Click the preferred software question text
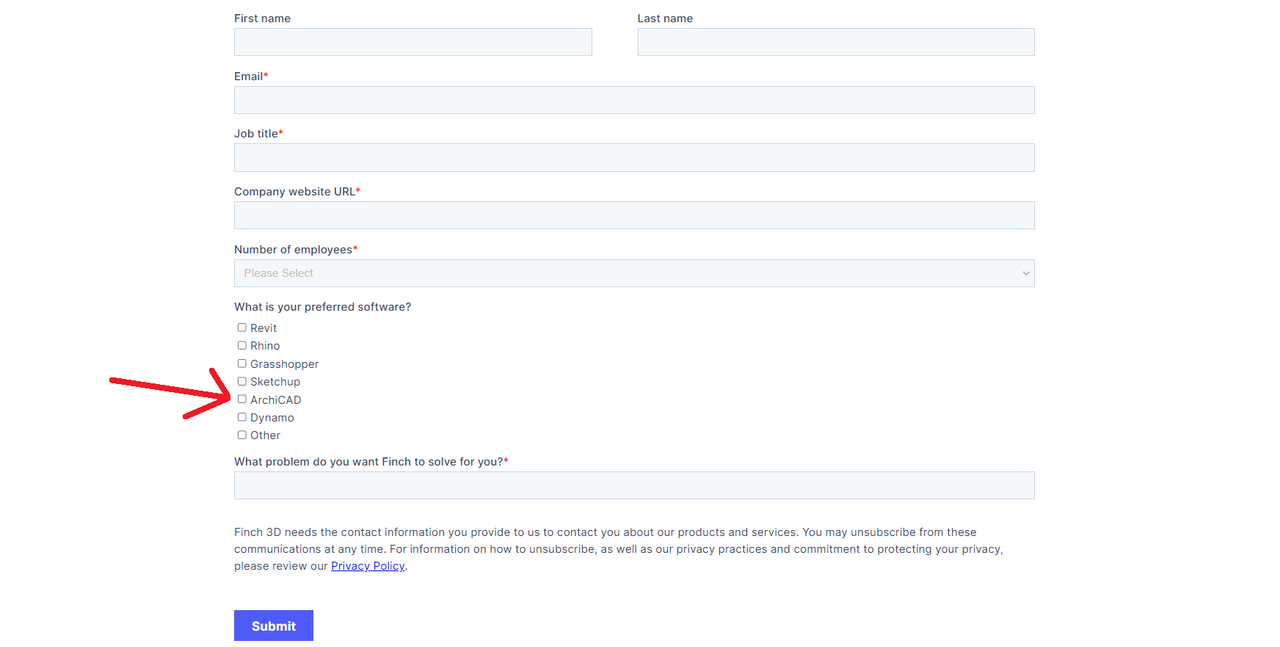Image resolution: width=1280 pixels, height=647 pixels. click(322, 307)
